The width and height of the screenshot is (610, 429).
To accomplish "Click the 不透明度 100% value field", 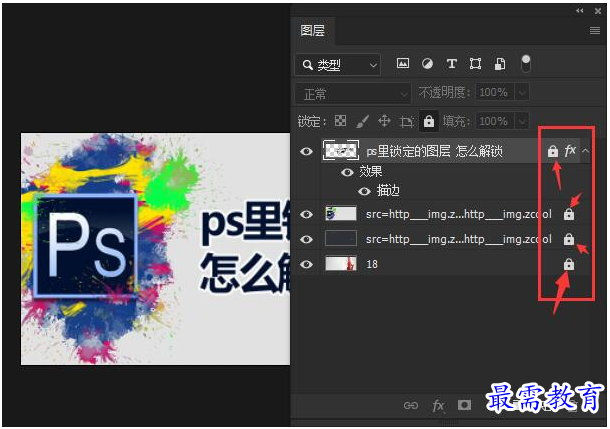I will tap(494, 93).
